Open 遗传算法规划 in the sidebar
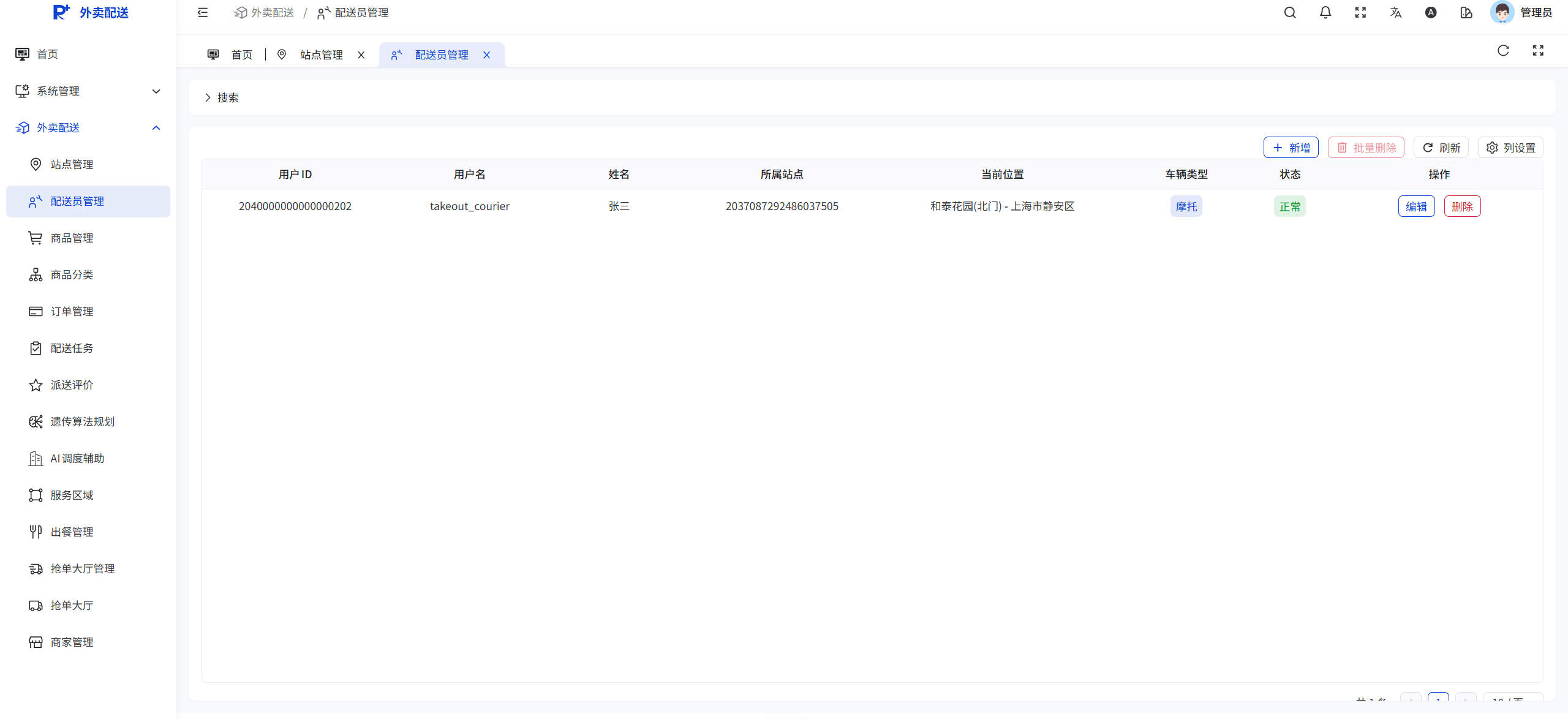This screenshot has height=719, width=1568. pyautogui.click(x=82, y=422)
